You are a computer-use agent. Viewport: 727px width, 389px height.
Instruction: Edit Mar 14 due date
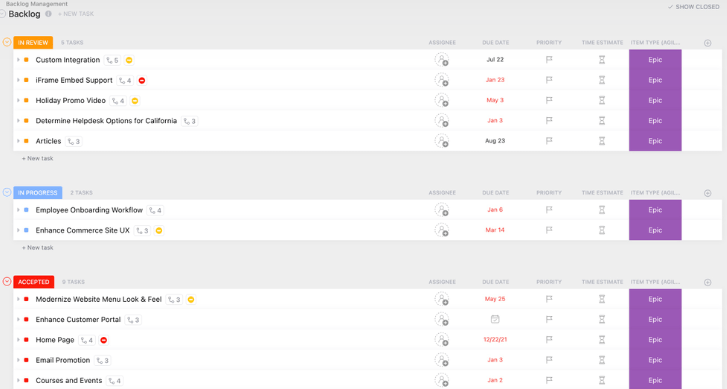pos(495,230)
